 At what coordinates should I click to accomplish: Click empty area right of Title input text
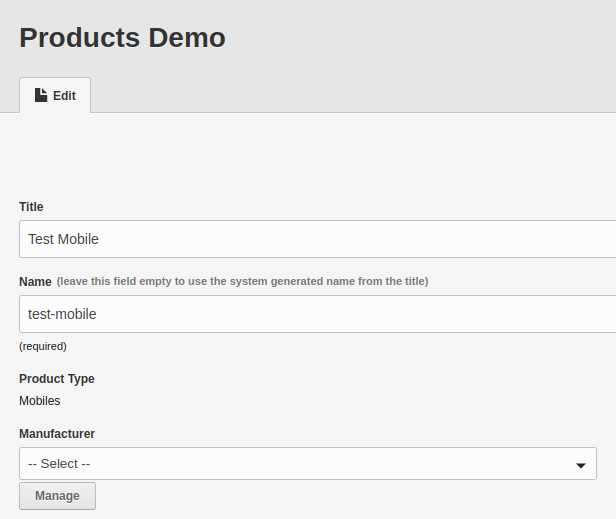[354, 239]
